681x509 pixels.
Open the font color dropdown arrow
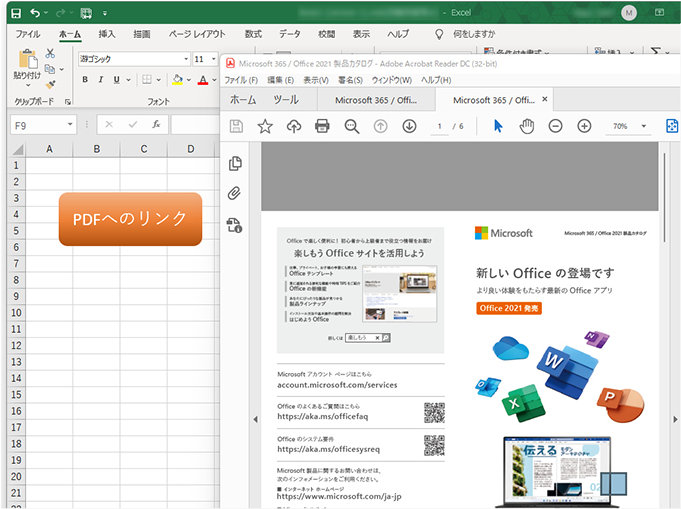point(215,80)
